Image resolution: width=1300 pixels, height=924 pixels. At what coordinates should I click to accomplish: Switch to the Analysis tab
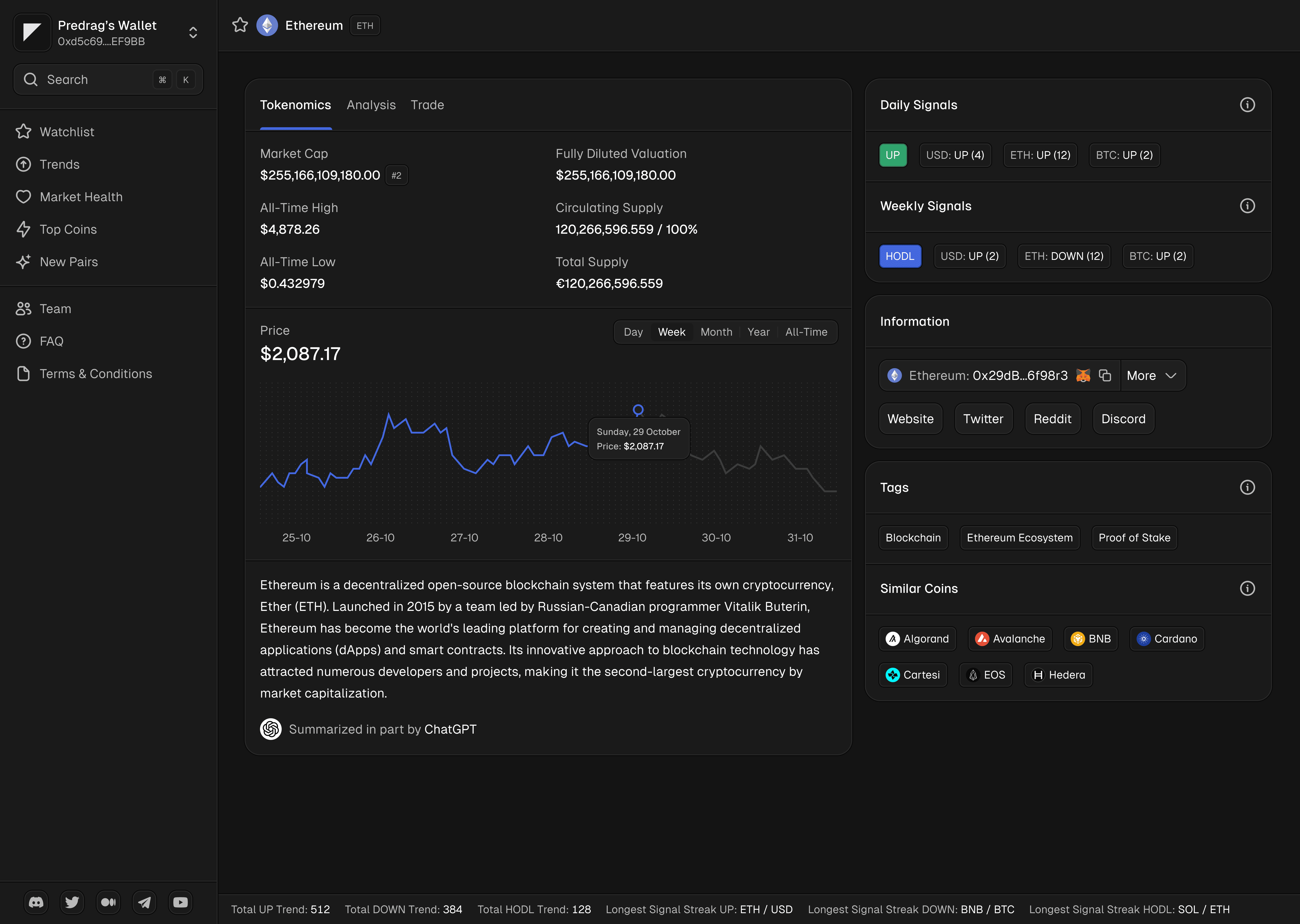371,105
